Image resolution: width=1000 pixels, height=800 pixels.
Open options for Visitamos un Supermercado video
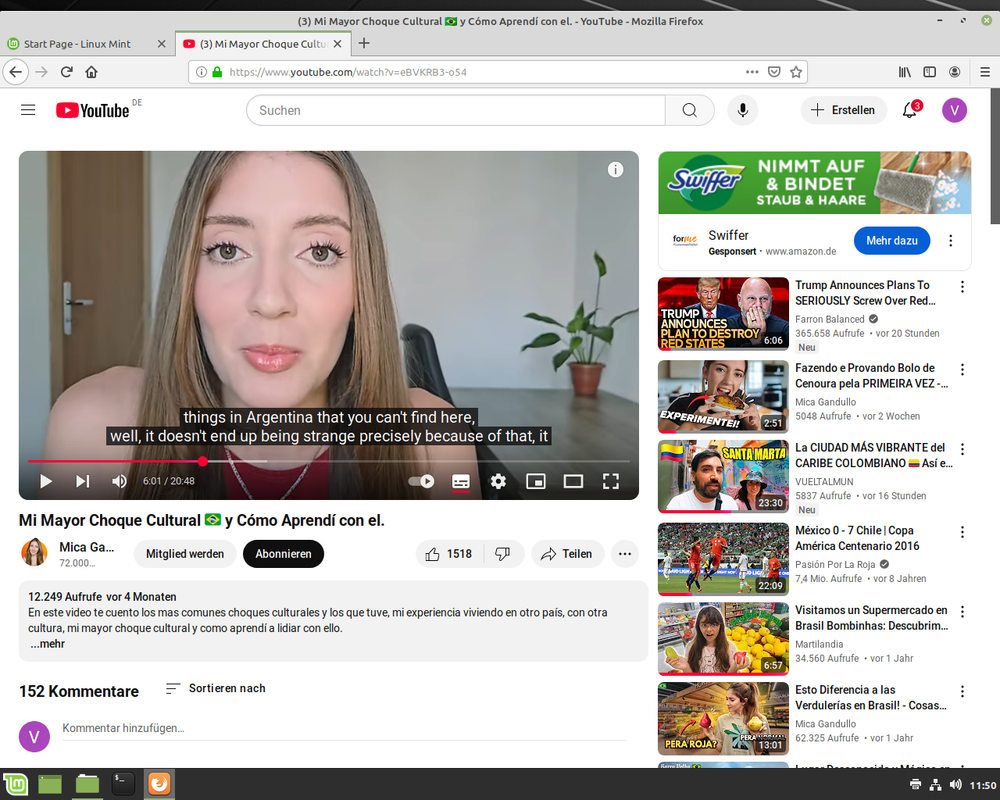(x=962, y=612)
